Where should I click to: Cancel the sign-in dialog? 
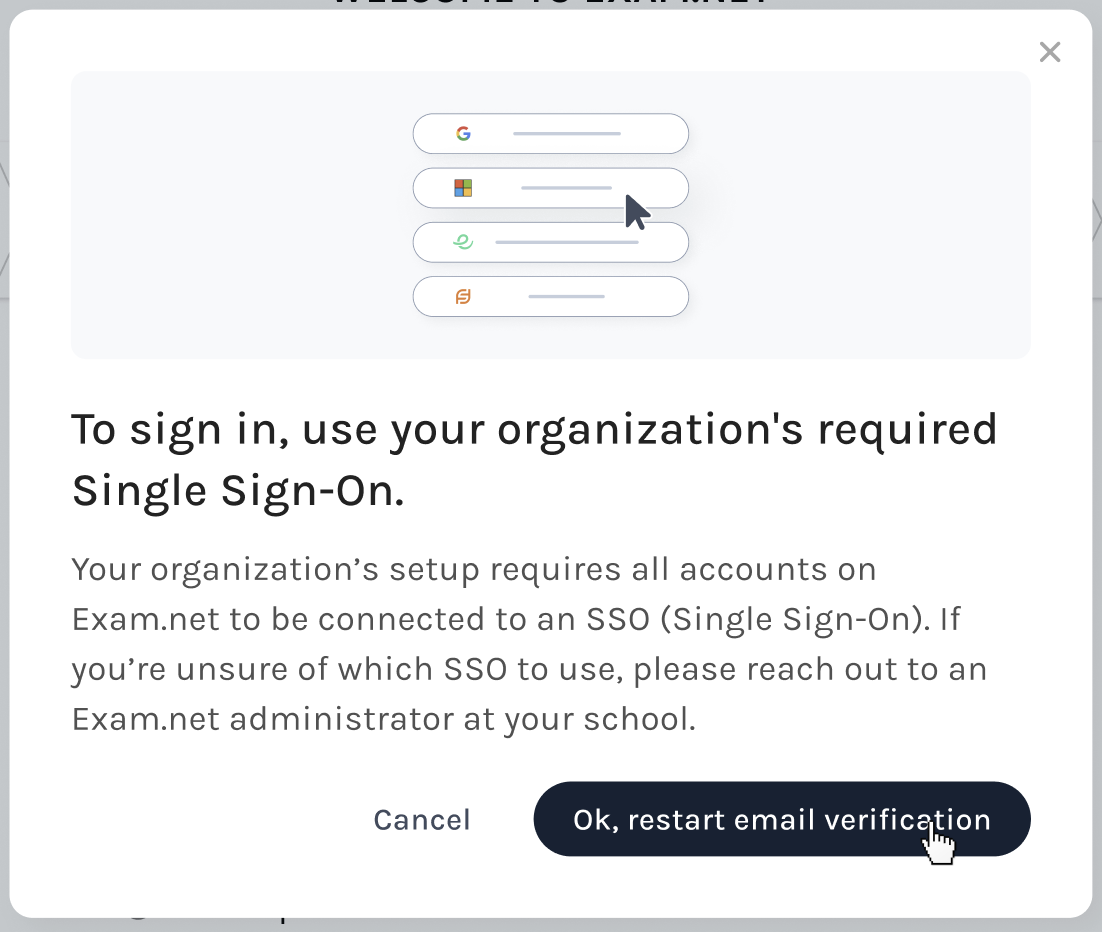(x=422, y=820)
